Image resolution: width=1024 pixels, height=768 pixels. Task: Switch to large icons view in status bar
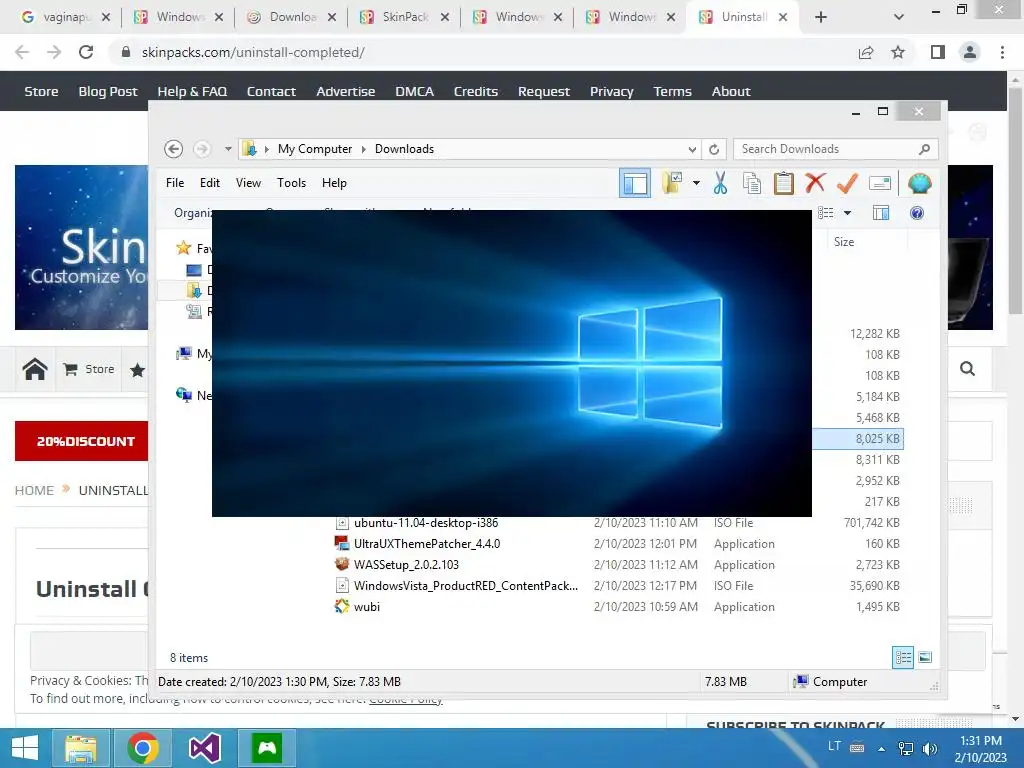[x=925, y=657]
